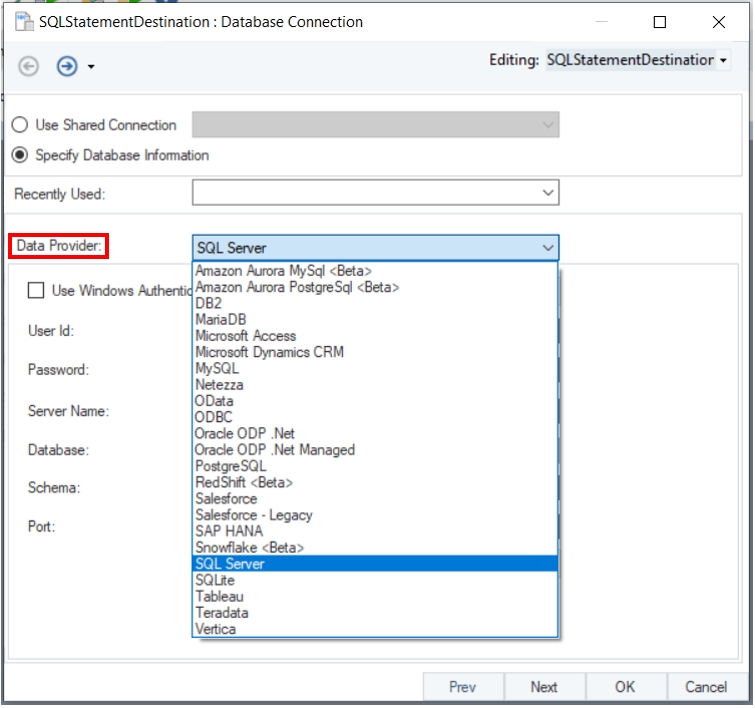755x708 pixels.
Task: Select Specify Database Information radio button
Action: pos(20,155)
